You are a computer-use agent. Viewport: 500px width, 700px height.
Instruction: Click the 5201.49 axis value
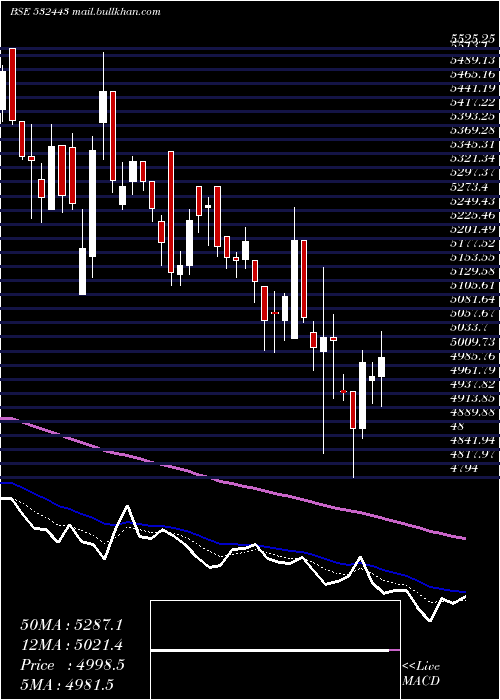[x=472, y=229]
